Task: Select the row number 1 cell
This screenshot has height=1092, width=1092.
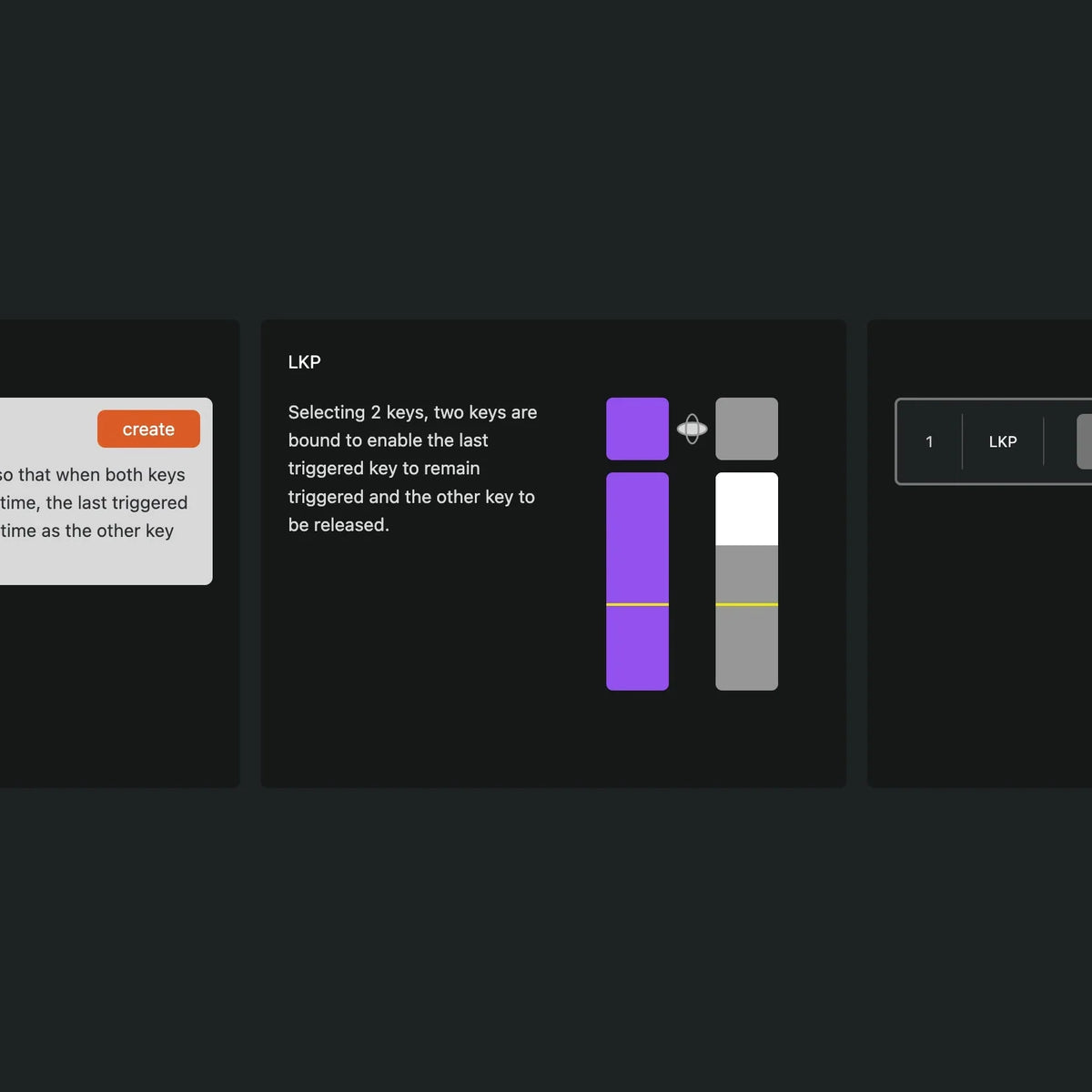Action: pos(929,441)
